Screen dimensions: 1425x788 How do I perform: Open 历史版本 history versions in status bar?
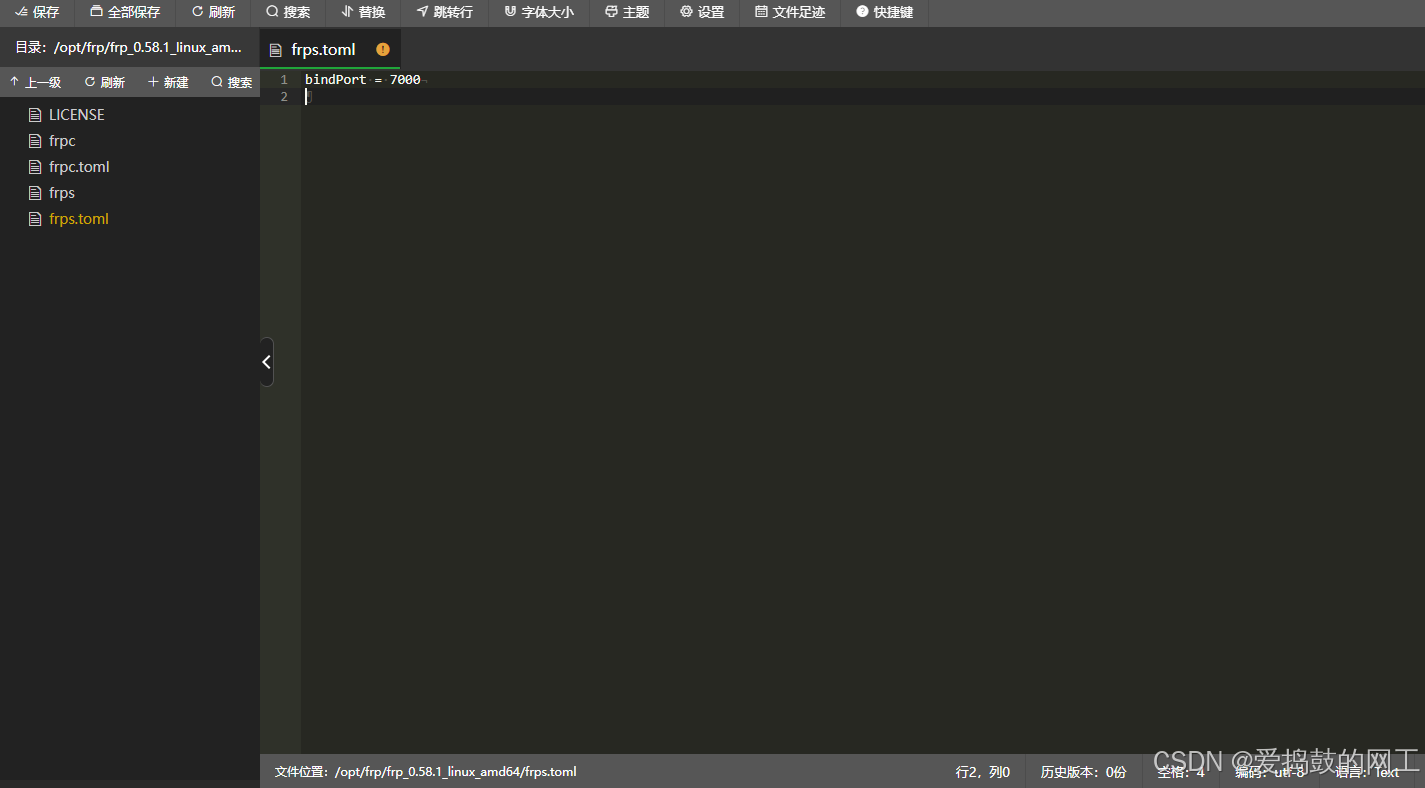coord(1083,772)
